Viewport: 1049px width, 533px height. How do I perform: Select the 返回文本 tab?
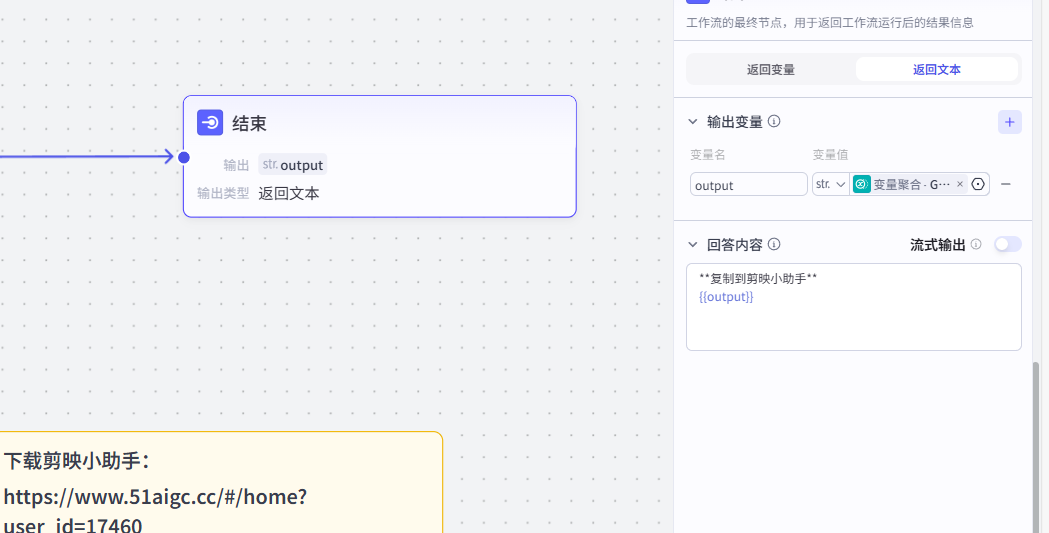point(937,70)
